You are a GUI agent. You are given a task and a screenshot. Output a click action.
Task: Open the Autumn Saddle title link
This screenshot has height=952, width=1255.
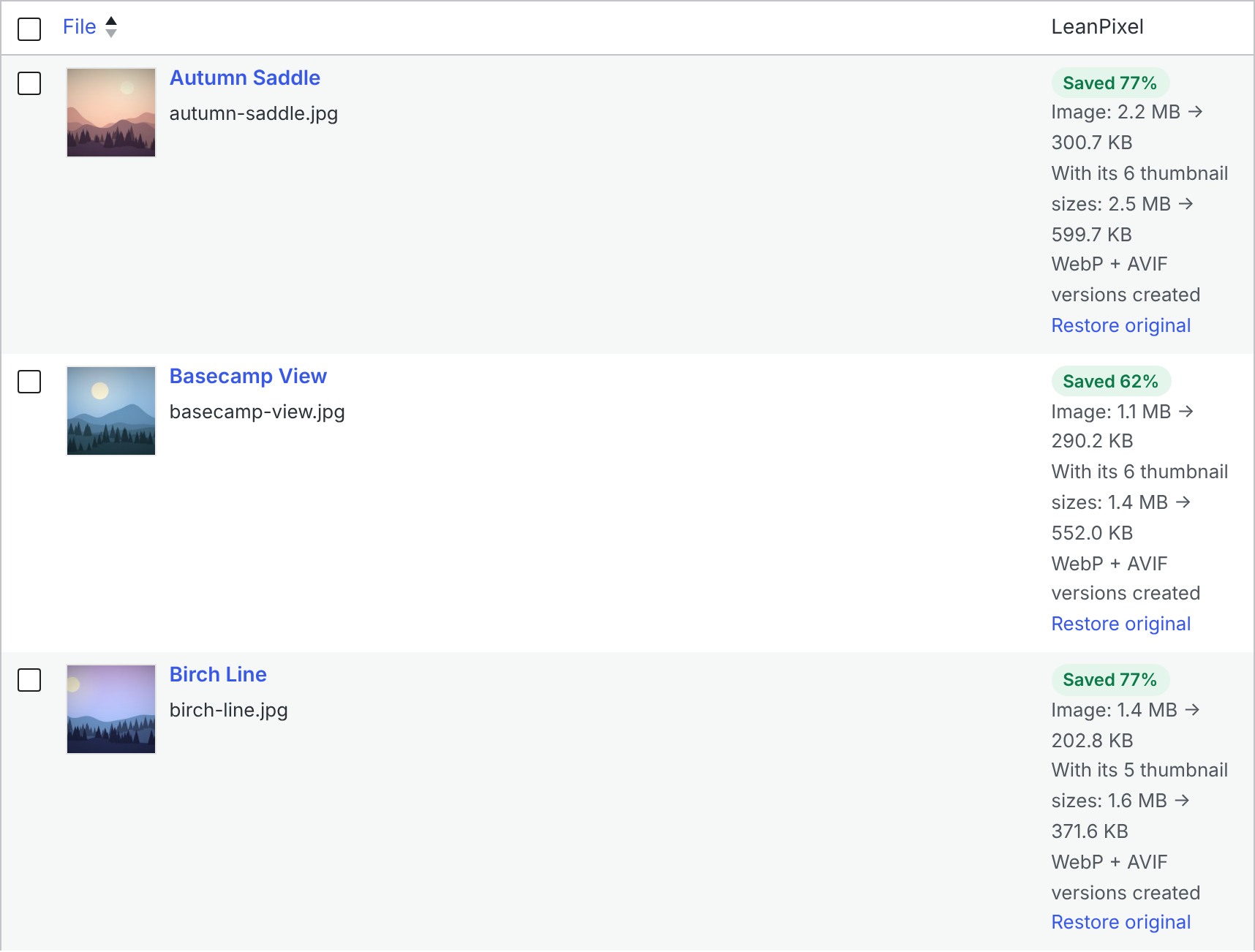(x=245, y=78)
